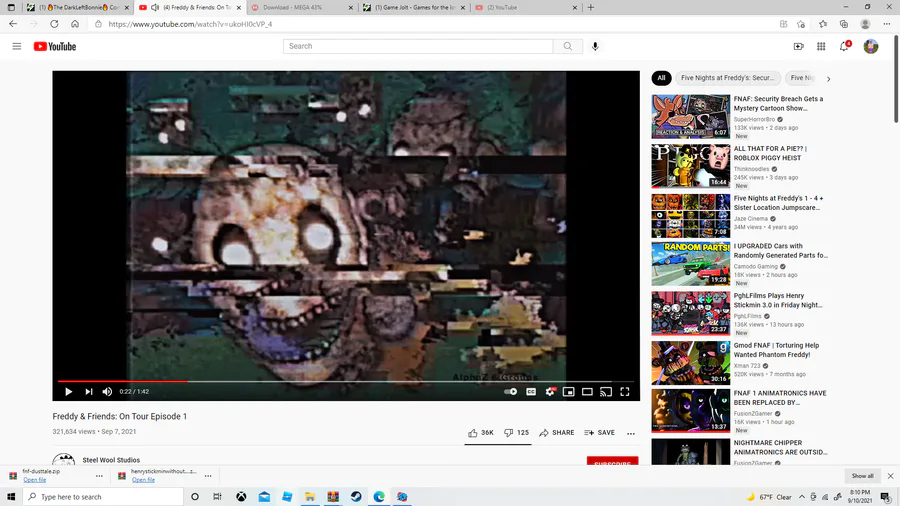The image size is (900, 506).
Task: Share this video
Action: 556,433
